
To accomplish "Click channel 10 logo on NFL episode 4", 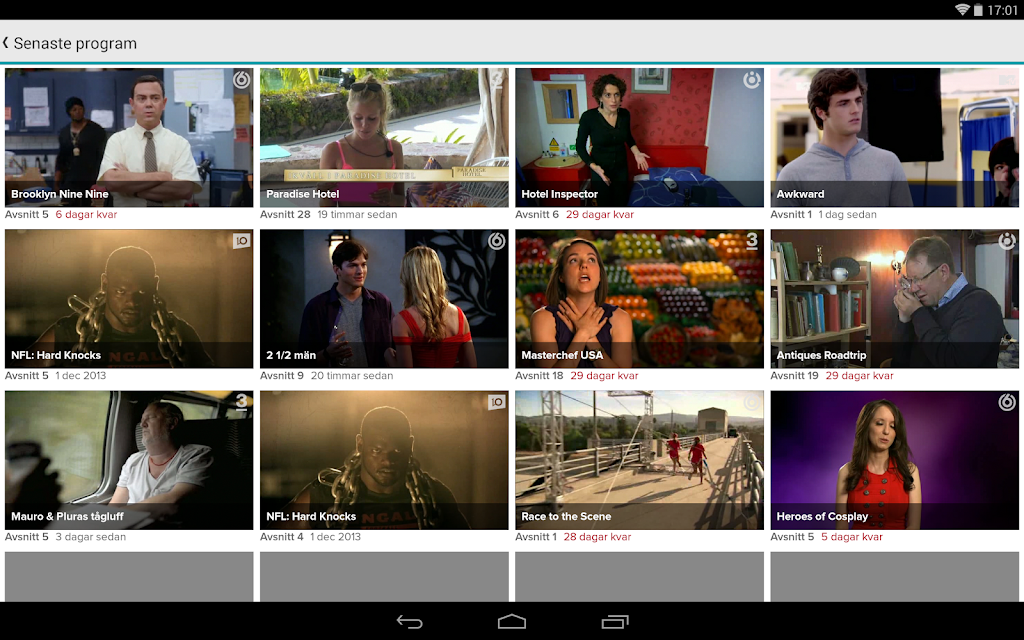I will click(497, 402).
